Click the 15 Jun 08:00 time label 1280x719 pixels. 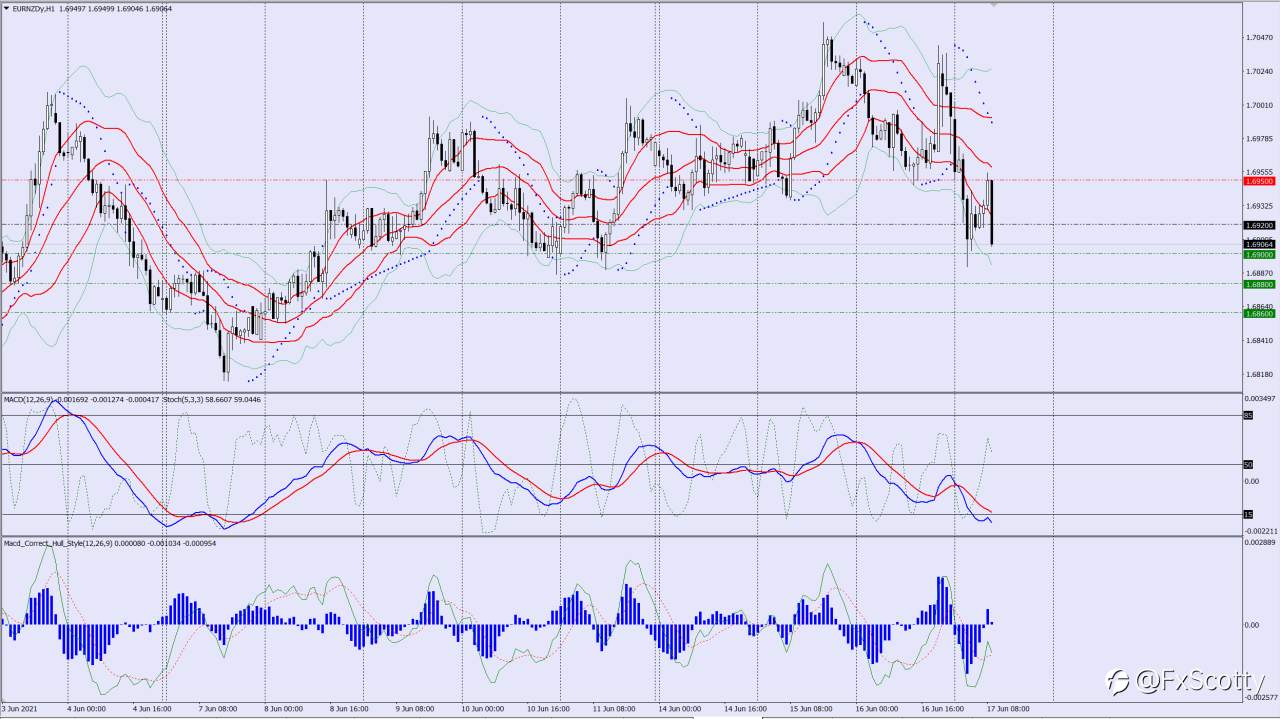pyautogui.click(x=812, y=709)
